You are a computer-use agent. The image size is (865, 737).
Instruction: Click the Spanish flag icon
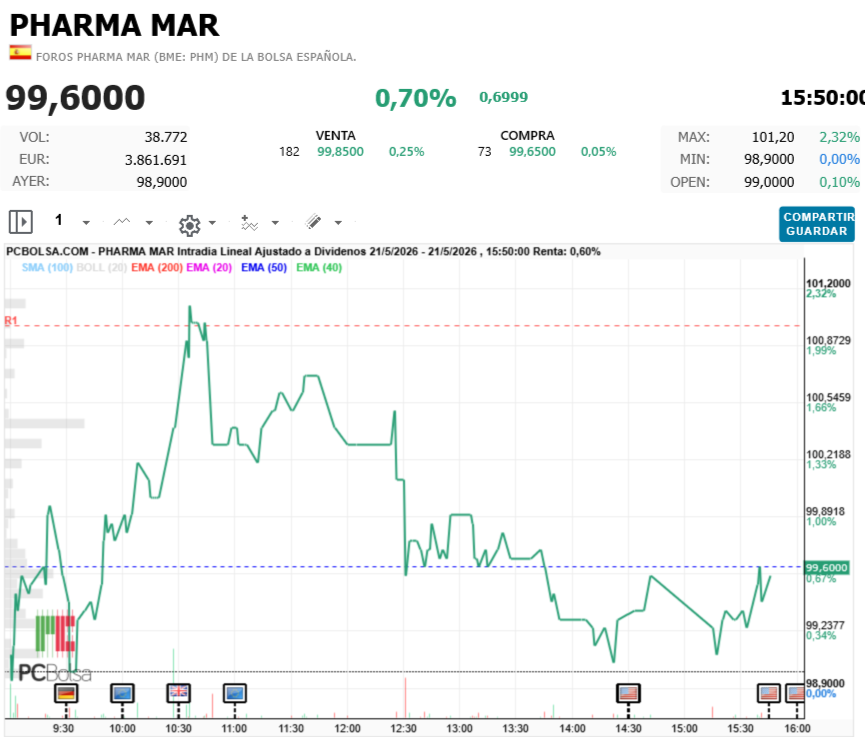pyautogui.click(x=20, y=52)
